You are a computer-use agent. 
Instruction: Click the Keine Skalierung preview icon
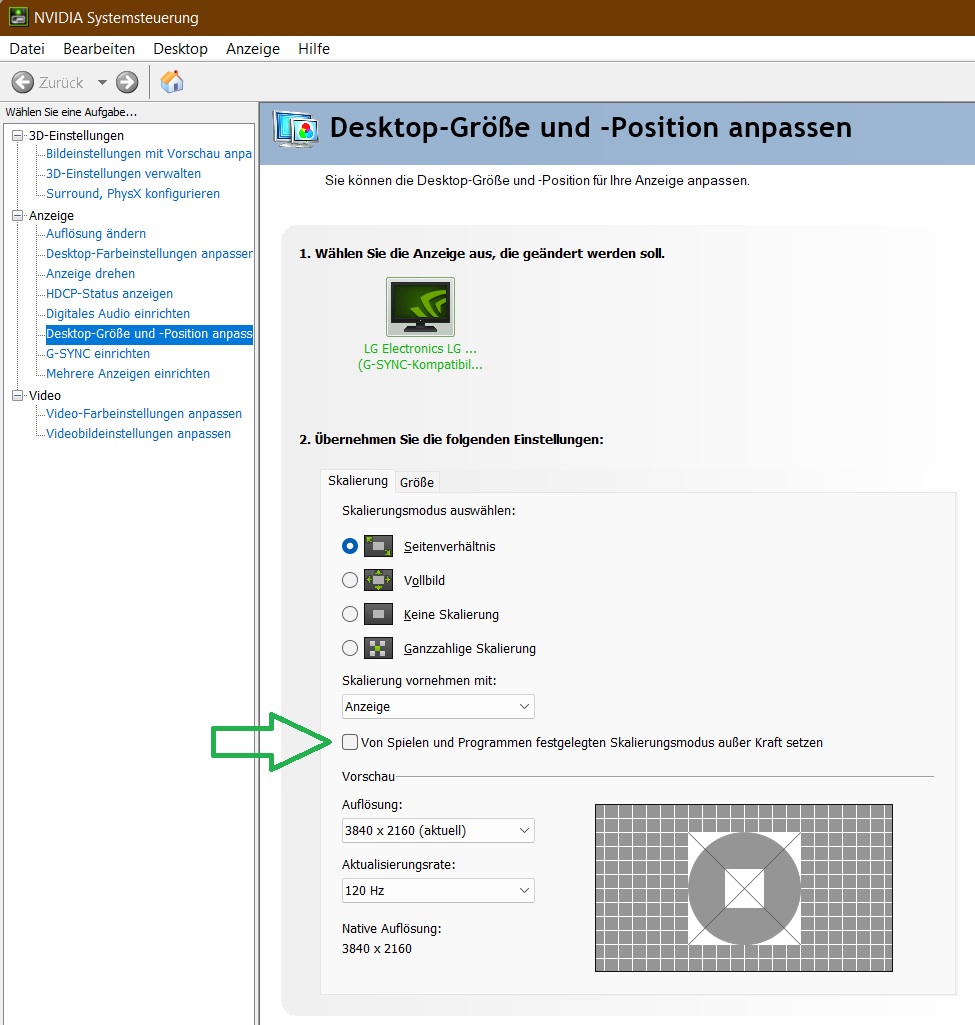tap(378, 614)
